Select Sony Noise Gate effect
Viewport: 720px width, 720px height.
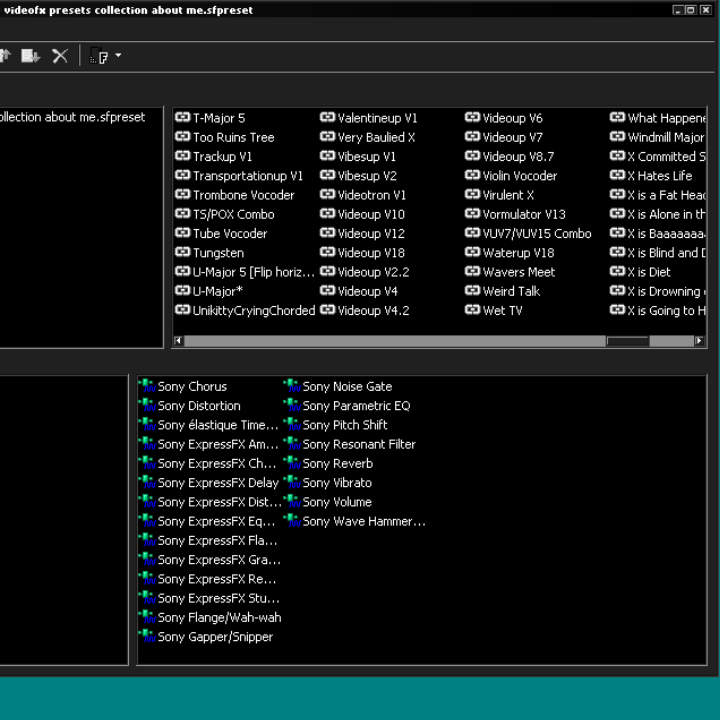pos(347,387)
